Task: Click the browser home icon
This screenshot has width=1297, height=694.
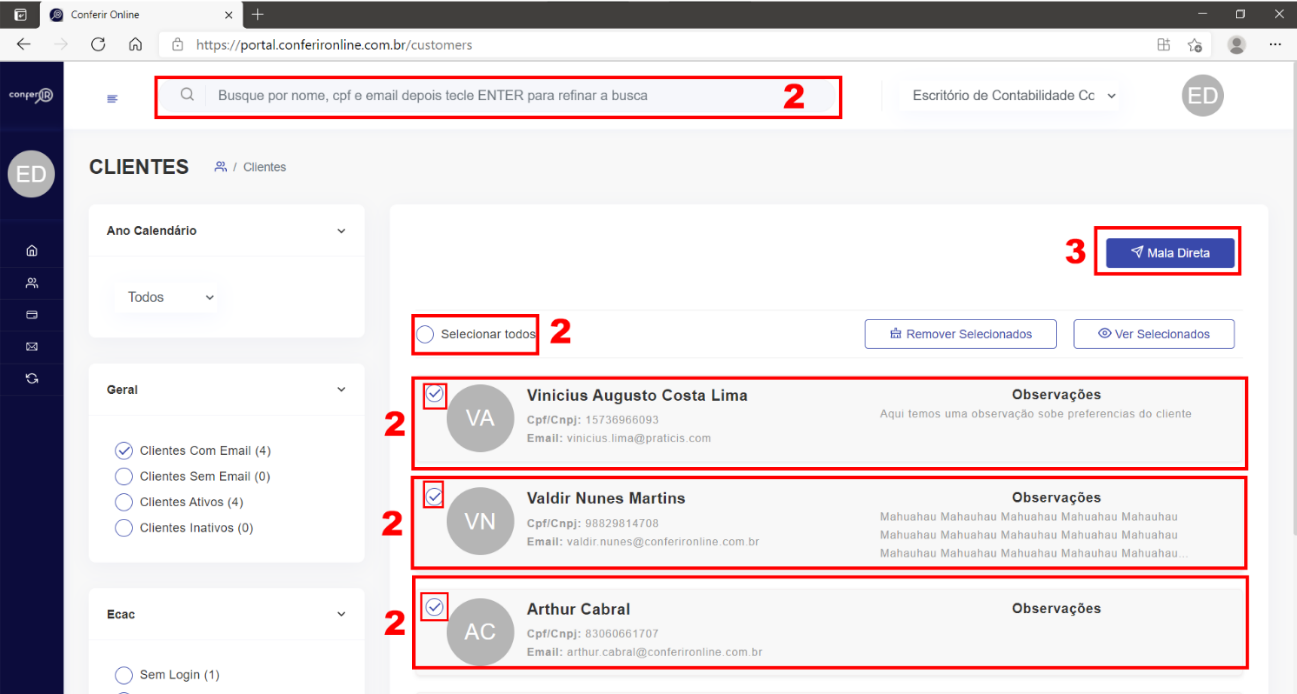Action: [x=135, y=44]
